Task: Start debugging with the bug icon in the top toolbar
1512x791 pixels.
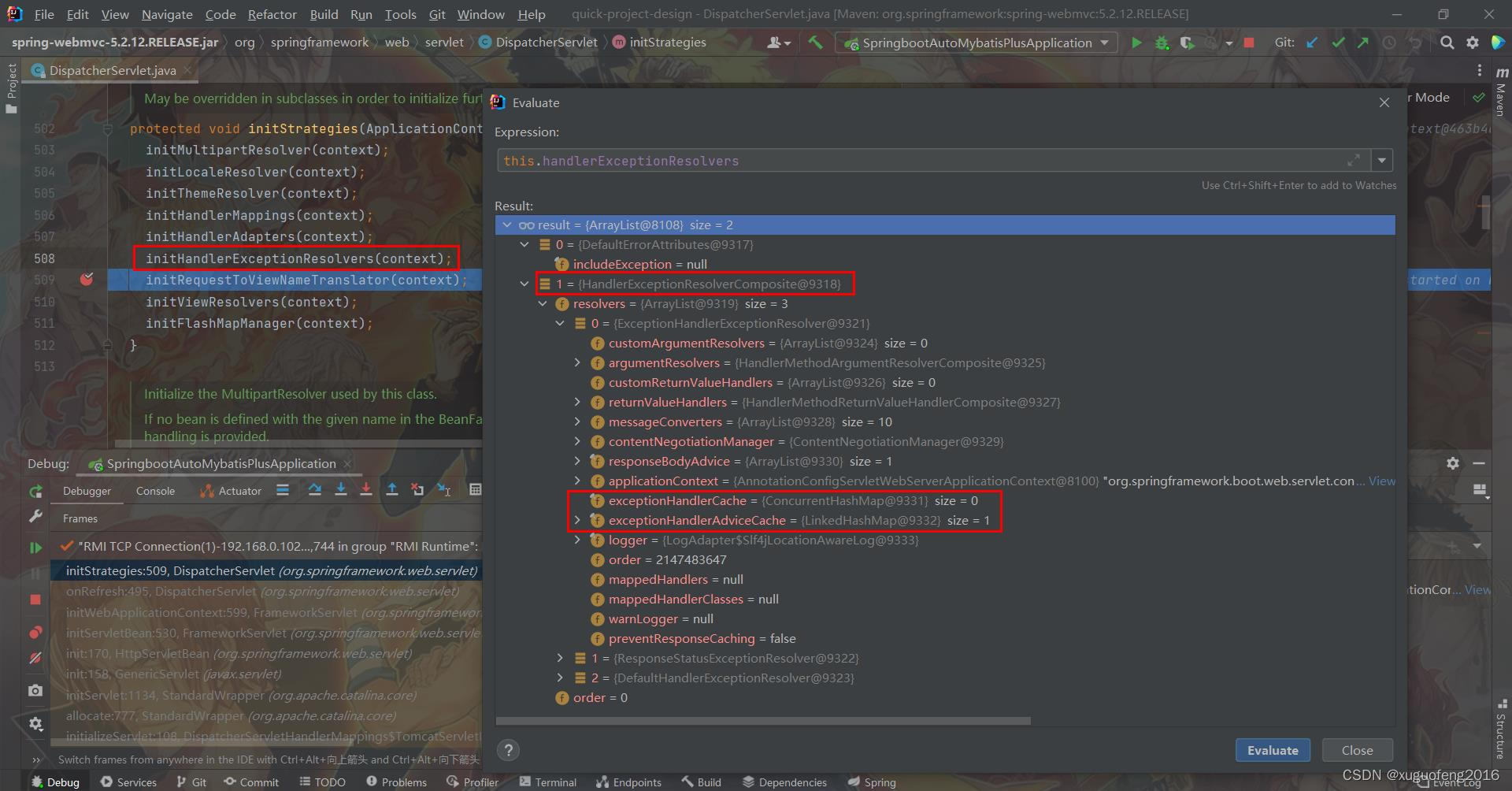Action: (1162, 43)
